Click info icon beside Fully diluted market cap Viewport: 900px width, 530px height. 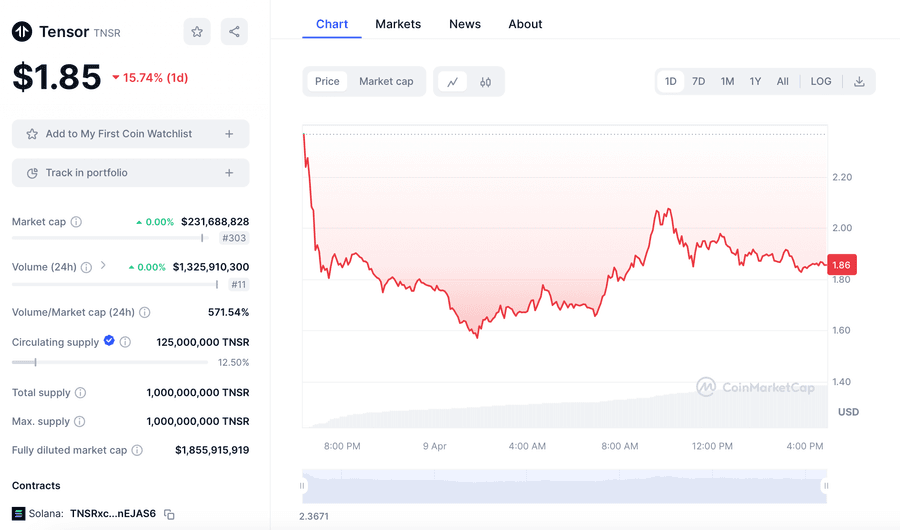(137, 451)
